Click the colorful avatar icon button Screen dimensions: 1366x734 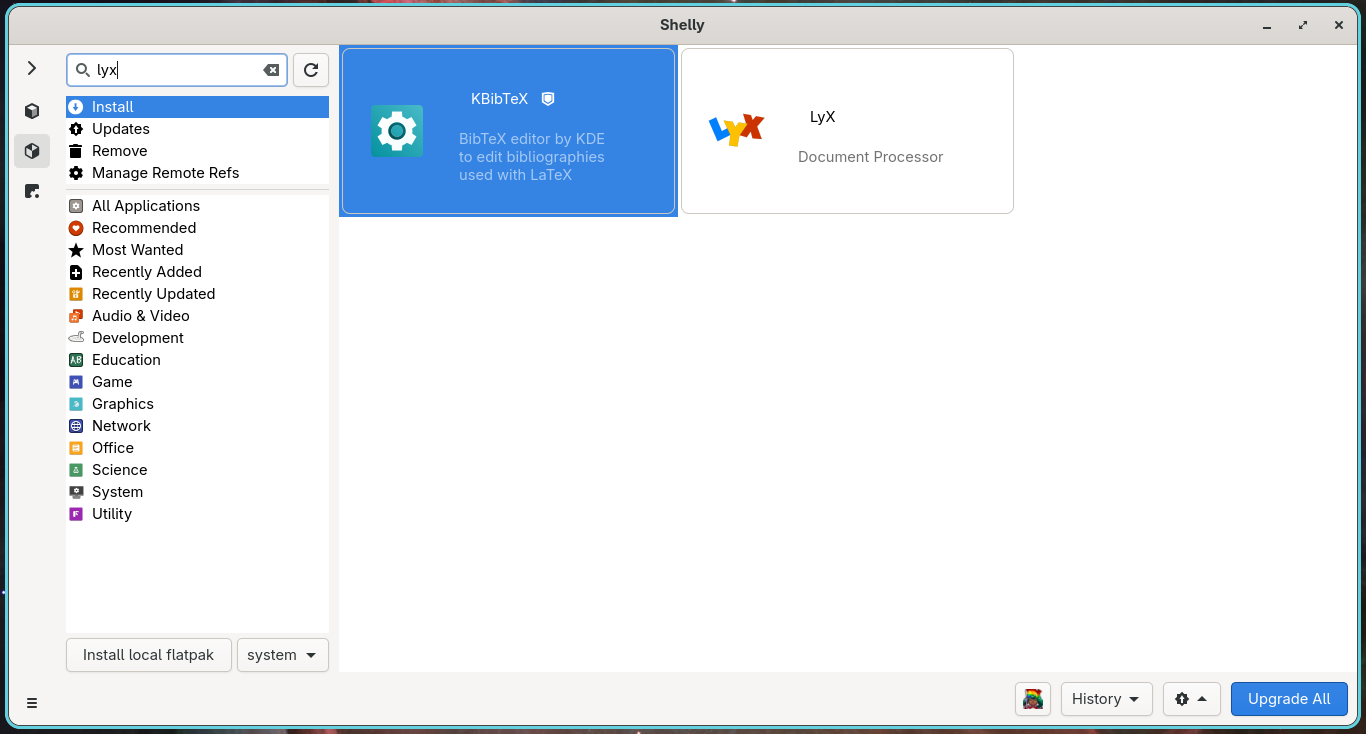tap(1033, 699)
